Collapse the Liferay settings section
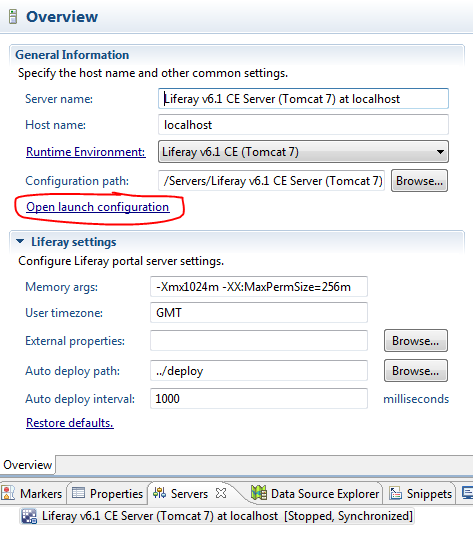This screenshot has width=473, height=542. coord(20,242)
